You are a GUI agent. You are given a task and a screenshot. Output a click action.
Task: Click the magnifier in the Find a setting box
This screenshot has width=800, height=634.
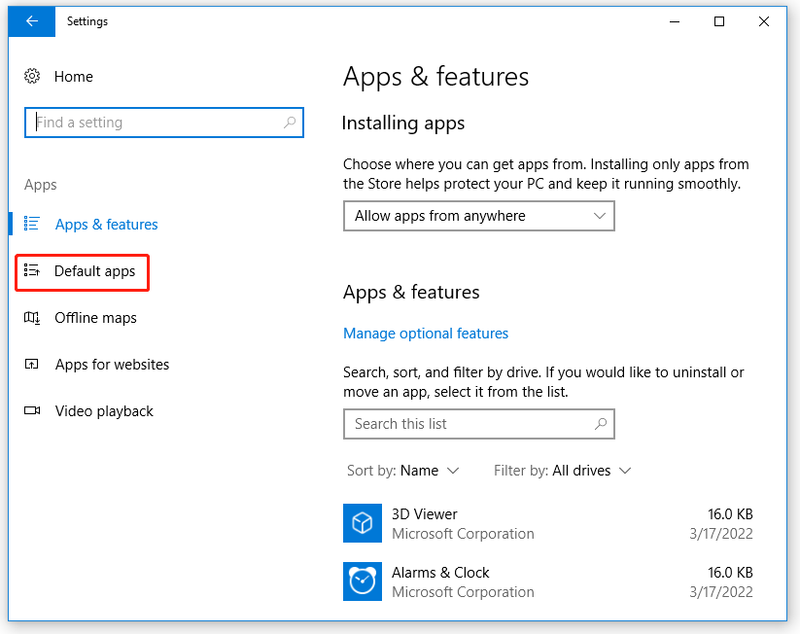290,122
